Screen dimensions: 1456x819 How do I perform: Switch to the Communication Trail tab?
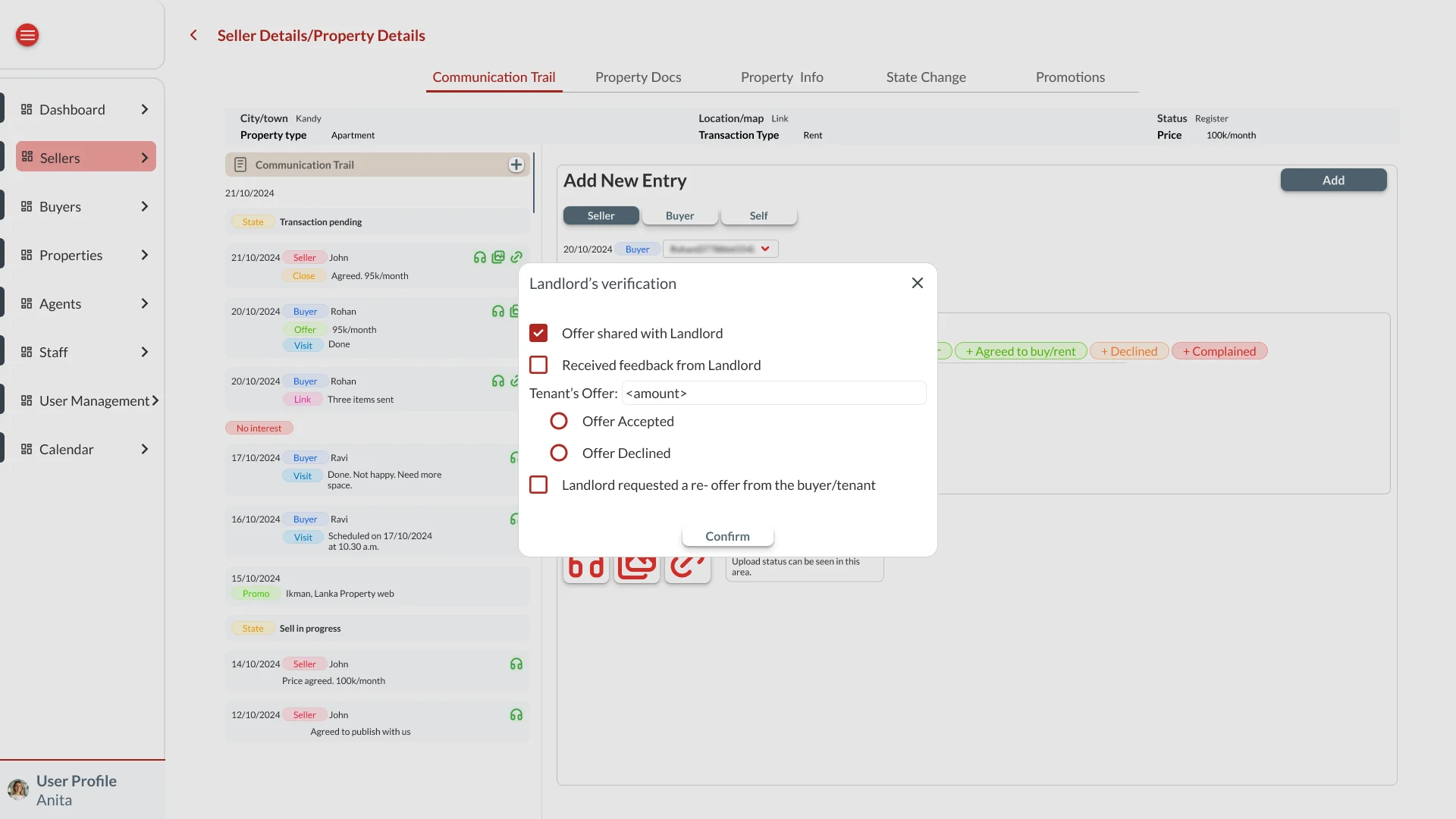494,77
